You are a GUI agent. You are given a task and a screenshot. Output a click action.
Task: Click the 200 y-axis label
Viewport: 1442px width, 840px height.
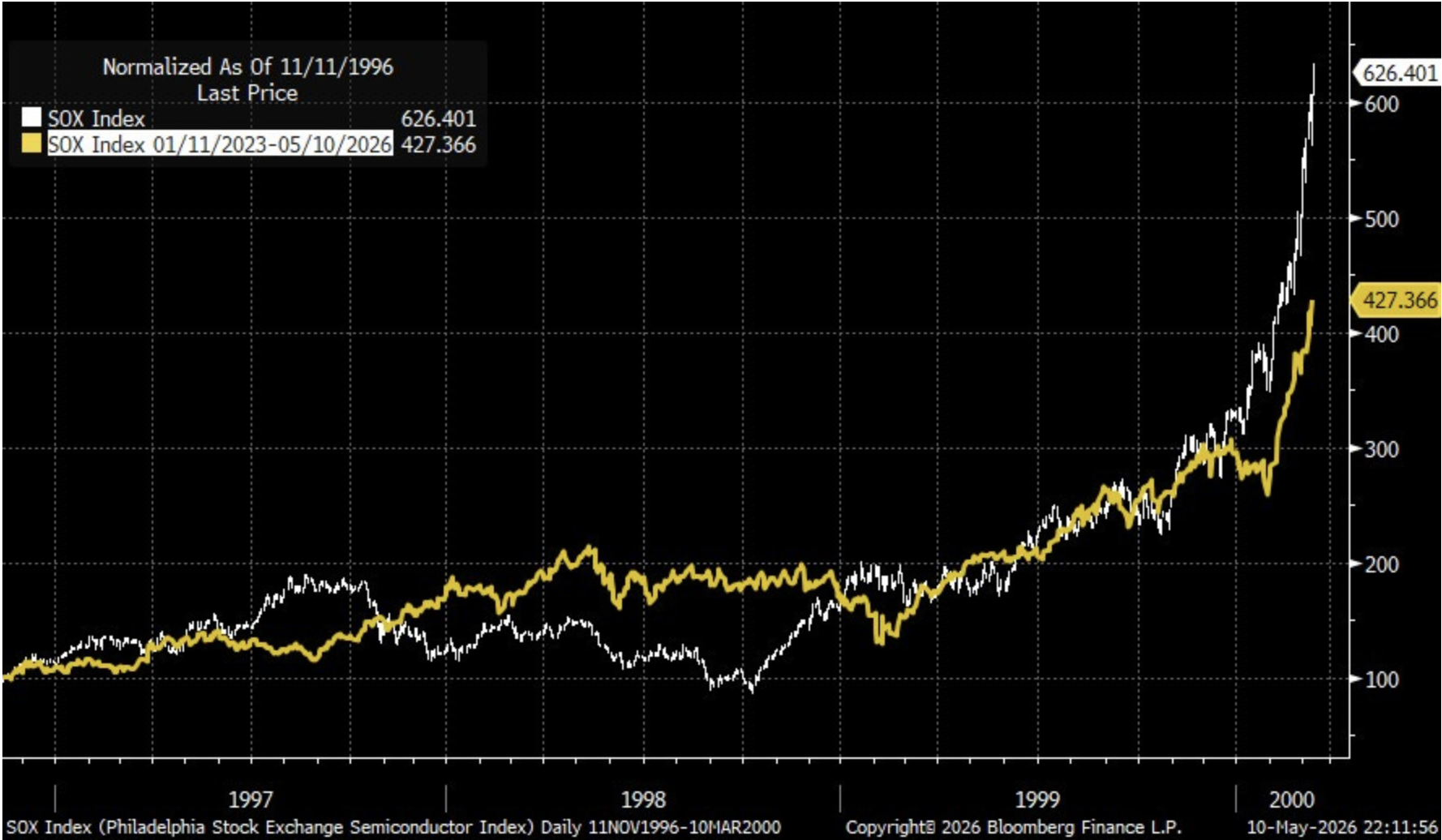(x=1382, y=564)
